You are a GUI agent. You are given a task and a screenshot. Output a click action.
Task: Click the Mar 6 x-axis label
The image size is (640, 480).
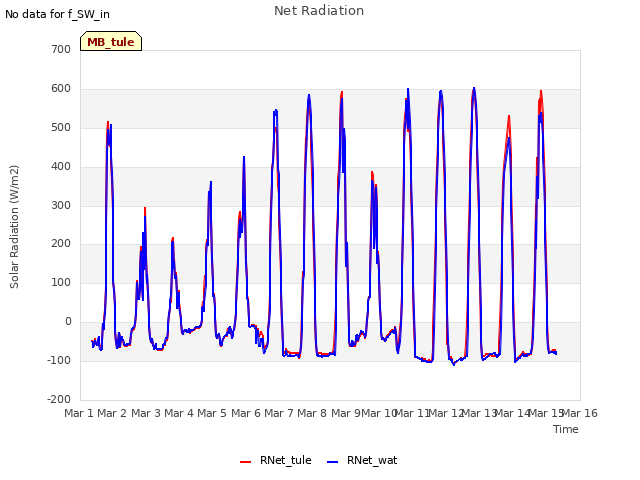click(x=246, y=413)
